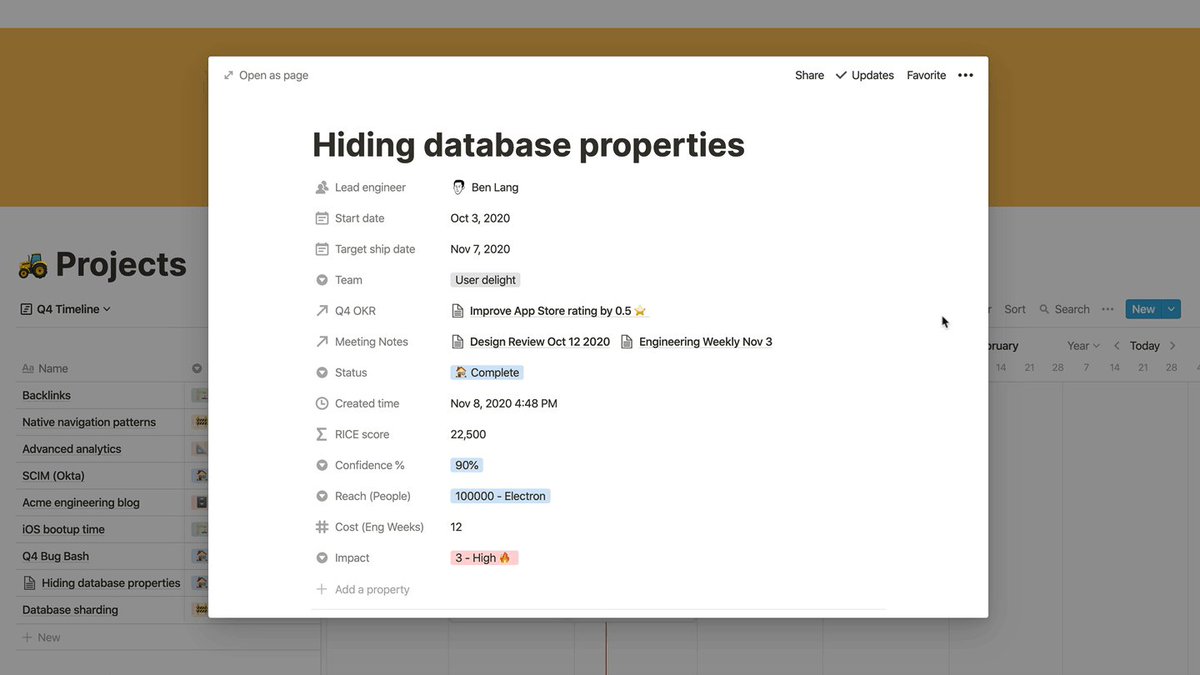Click the previous-period chevron before Today
The width and height of the screenshot is (1200, 675).
coord(1117,346)
